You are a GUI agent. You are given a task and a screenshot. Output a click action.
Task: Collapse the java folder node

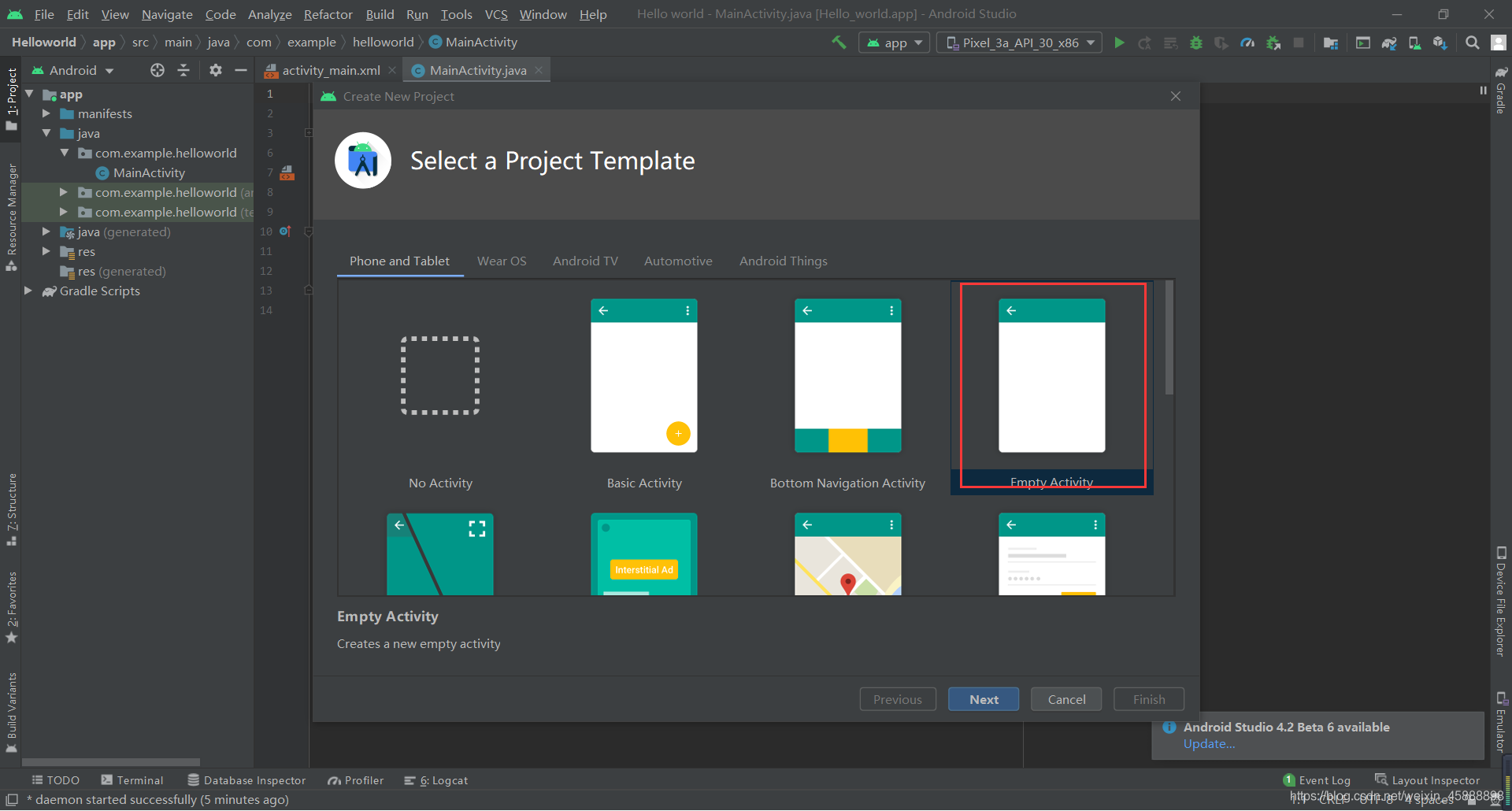click(46, 133)
